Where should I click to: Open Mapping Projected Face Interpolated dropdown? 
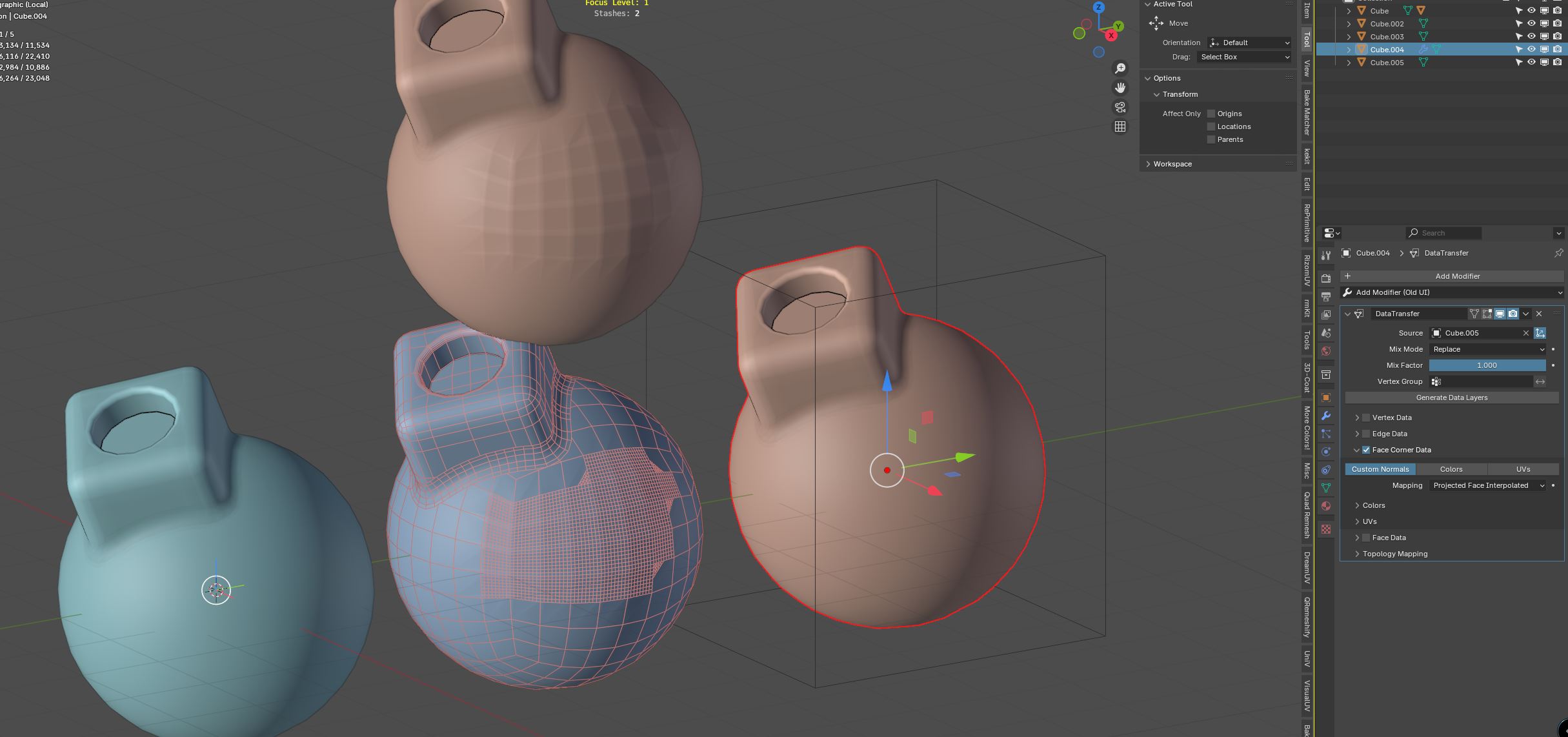[1487, 485]
